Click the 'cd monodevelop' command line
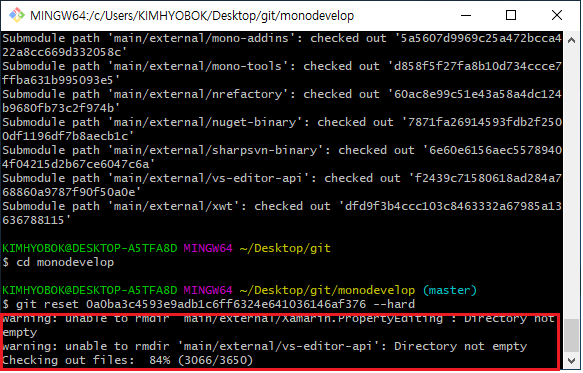The image size is (583, 373). click(x=58, y=262)
